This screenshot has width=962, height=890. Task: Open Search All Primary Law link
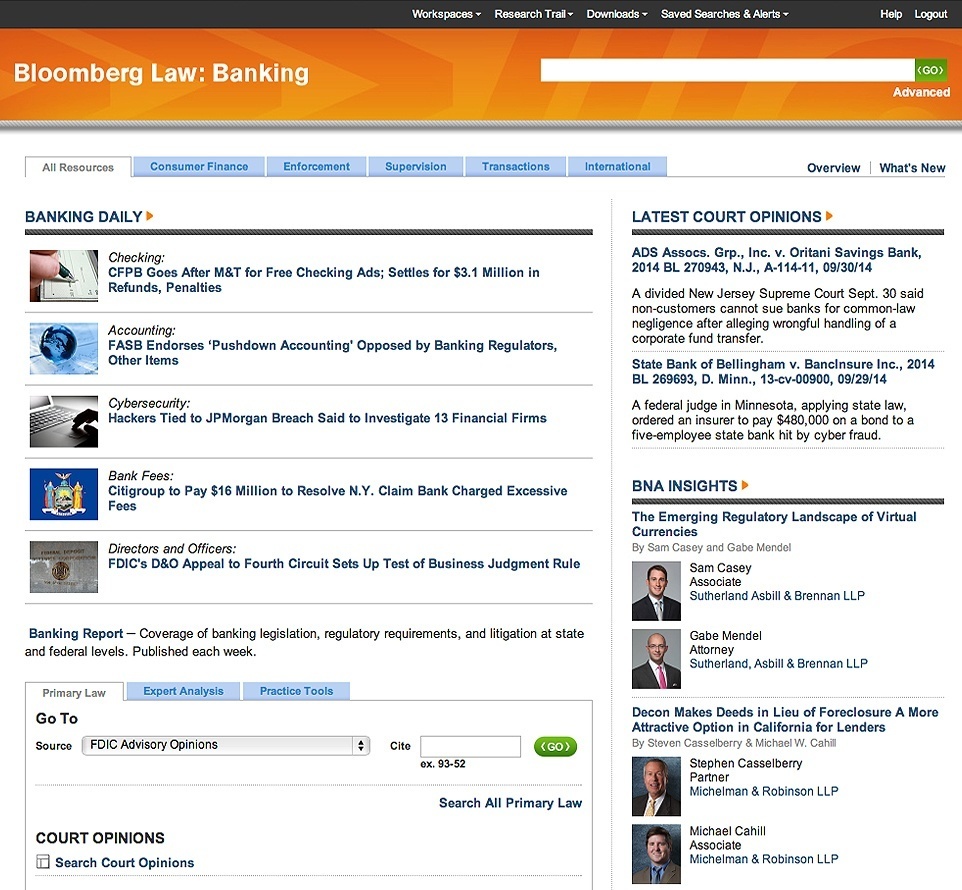click(510, 803)
